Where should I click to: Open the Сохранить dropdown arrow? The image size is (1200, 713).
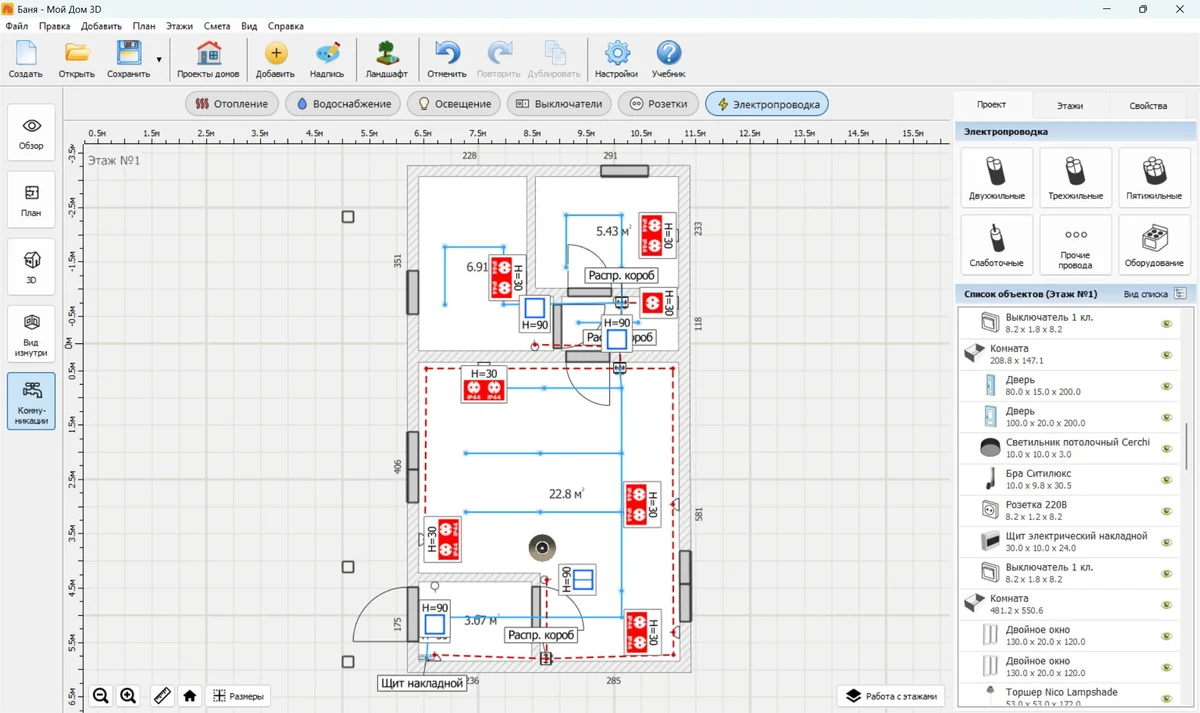pyautogui.click(x=159, y=60)
